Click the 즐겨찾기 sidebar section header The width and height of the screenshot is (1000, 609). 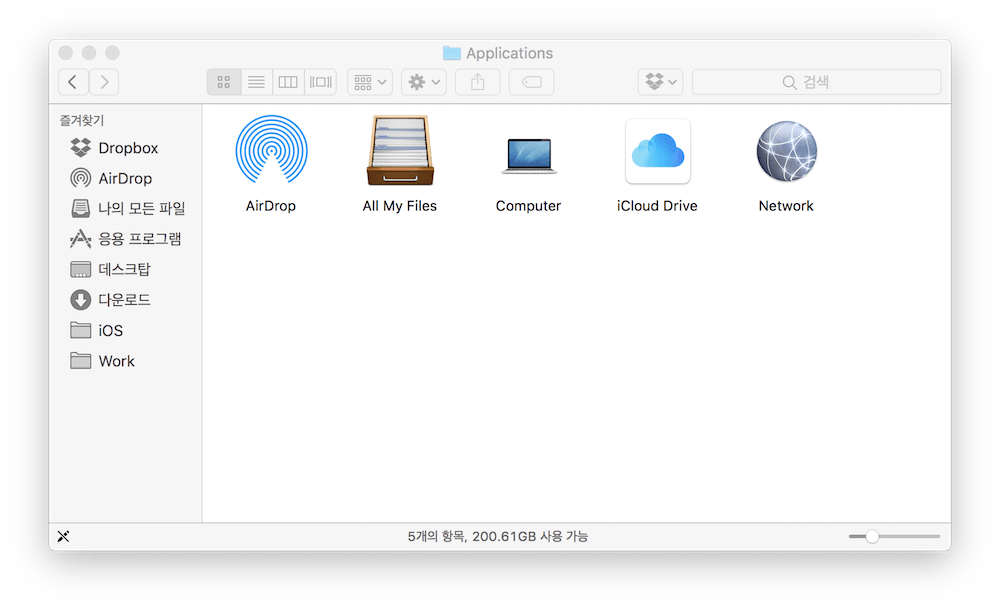(x=82, y=120)
